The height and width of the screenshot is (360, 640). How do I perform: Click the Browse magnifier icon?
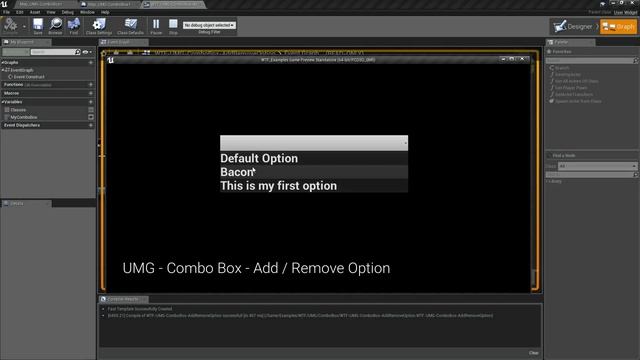56,26
